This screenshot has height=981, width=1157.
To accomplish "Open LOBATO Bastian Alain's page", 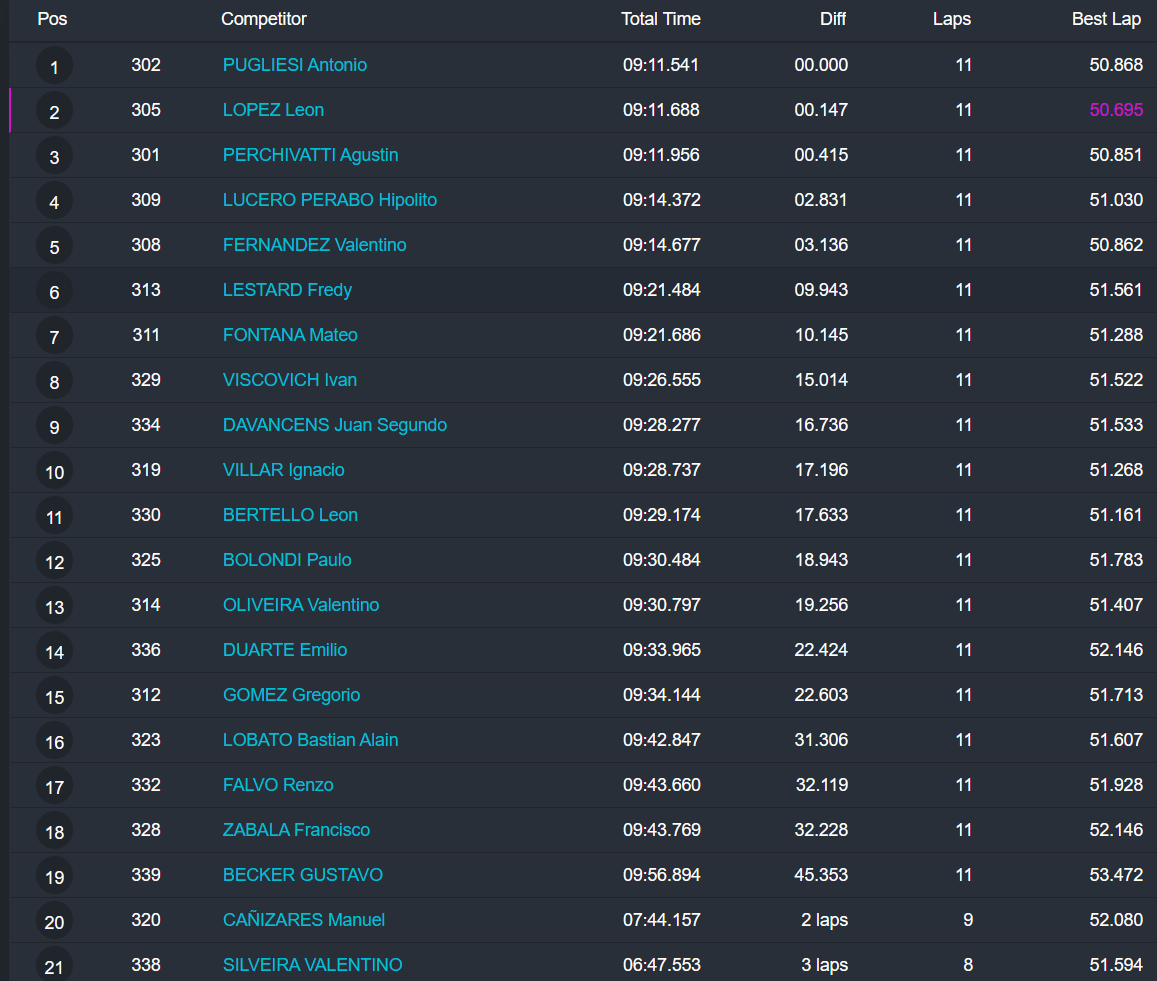I will coord(310,740).
